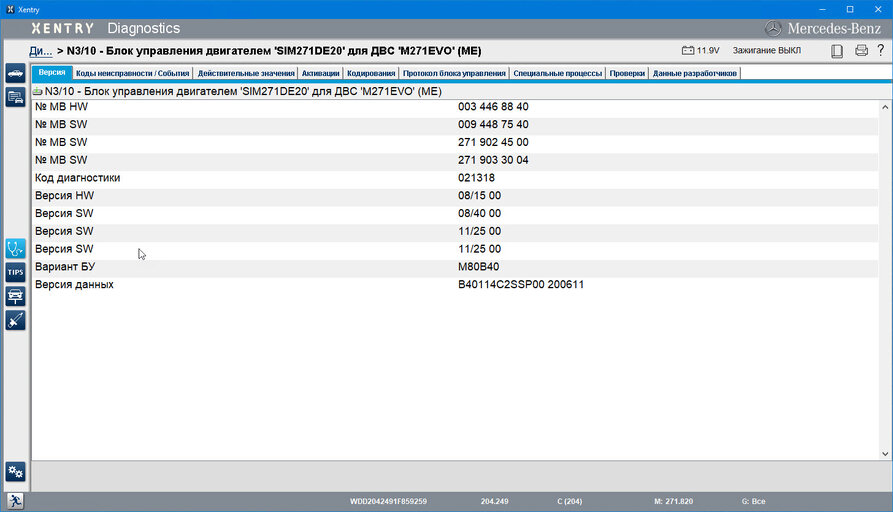
Task: Click the Версия данных label
Action: [x=74, y=284]
